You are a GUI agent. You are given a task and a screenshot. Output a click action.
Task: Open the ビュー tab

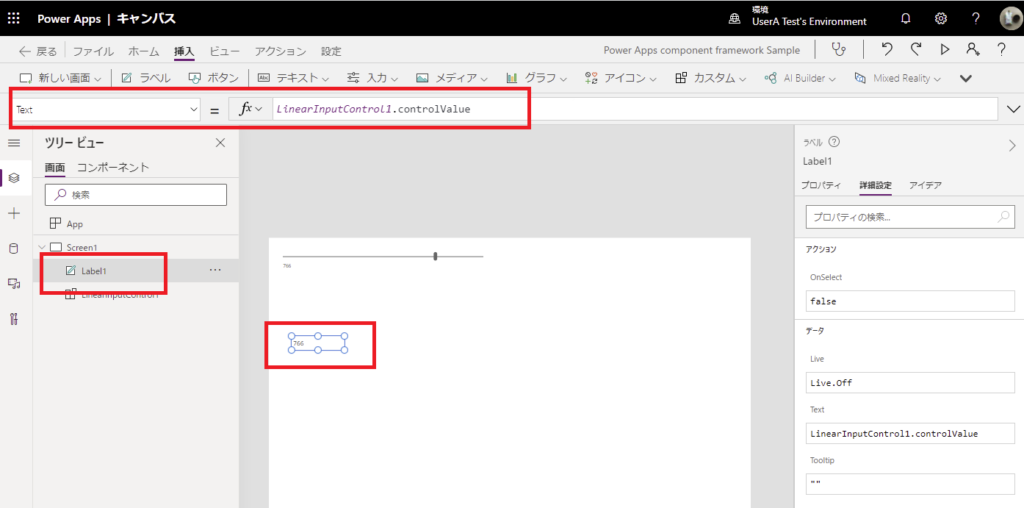(224, 52)
